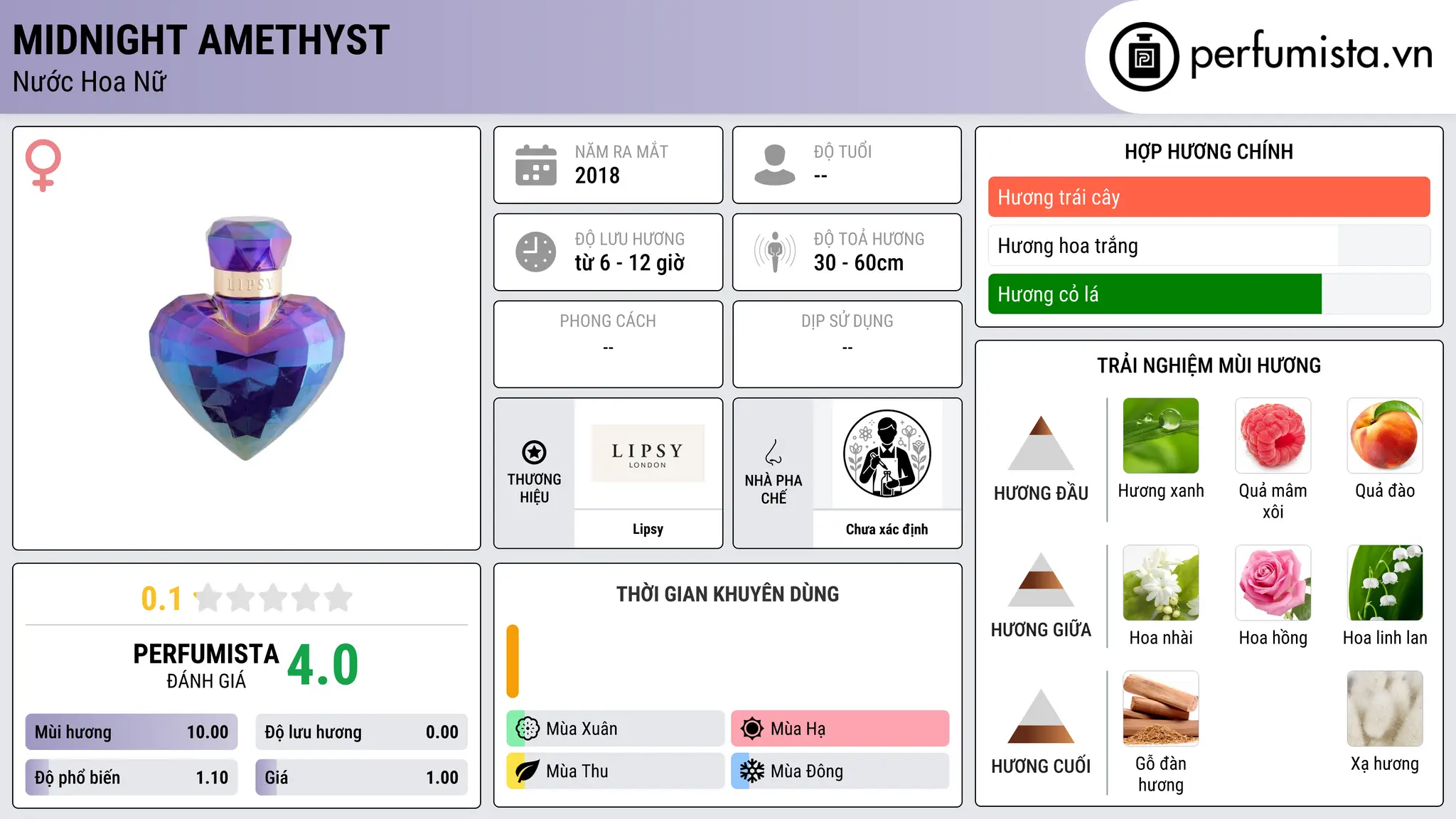Viewport: 1456px width, 819px height.
Task: Click the snowflake icon for Mùa Đông
Action: click(752, 771)
